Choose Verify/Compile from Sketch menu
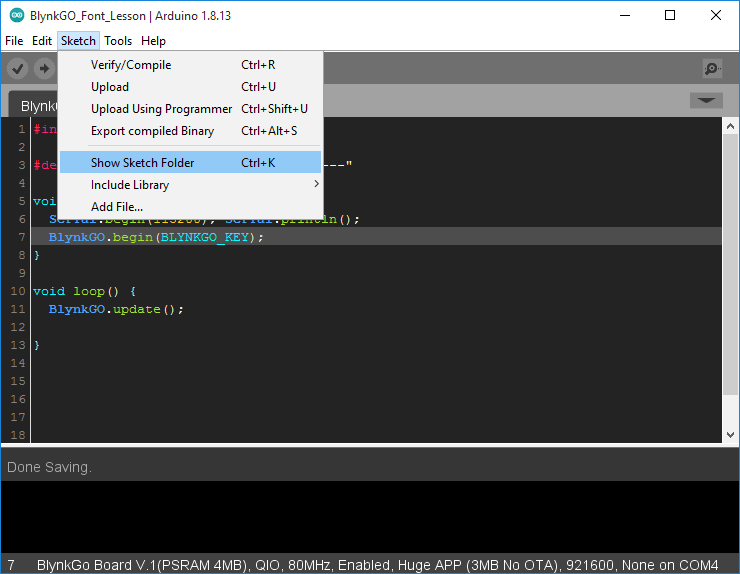Viewport: 740px width, 574px height. pos(190,65)
